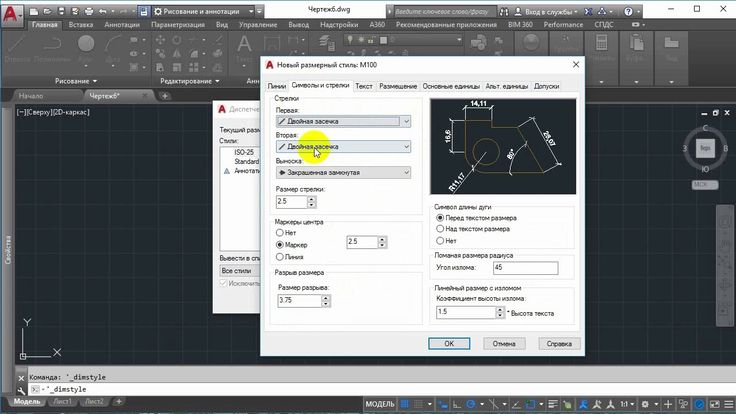Choose 'Над текстом размера' arc symbol option
Image resolution: width=736 pixels, height=414 pixels.
(441, 229)
